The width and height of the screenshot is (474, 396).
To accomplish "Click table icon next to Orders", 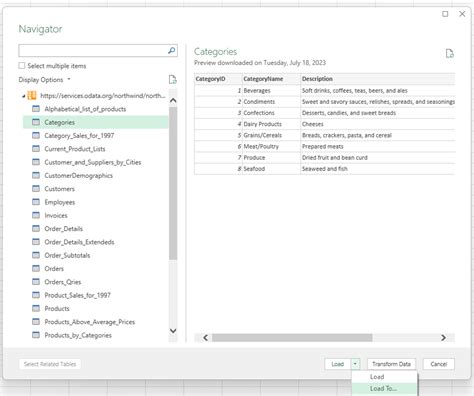I will click(x=36, y=269).
